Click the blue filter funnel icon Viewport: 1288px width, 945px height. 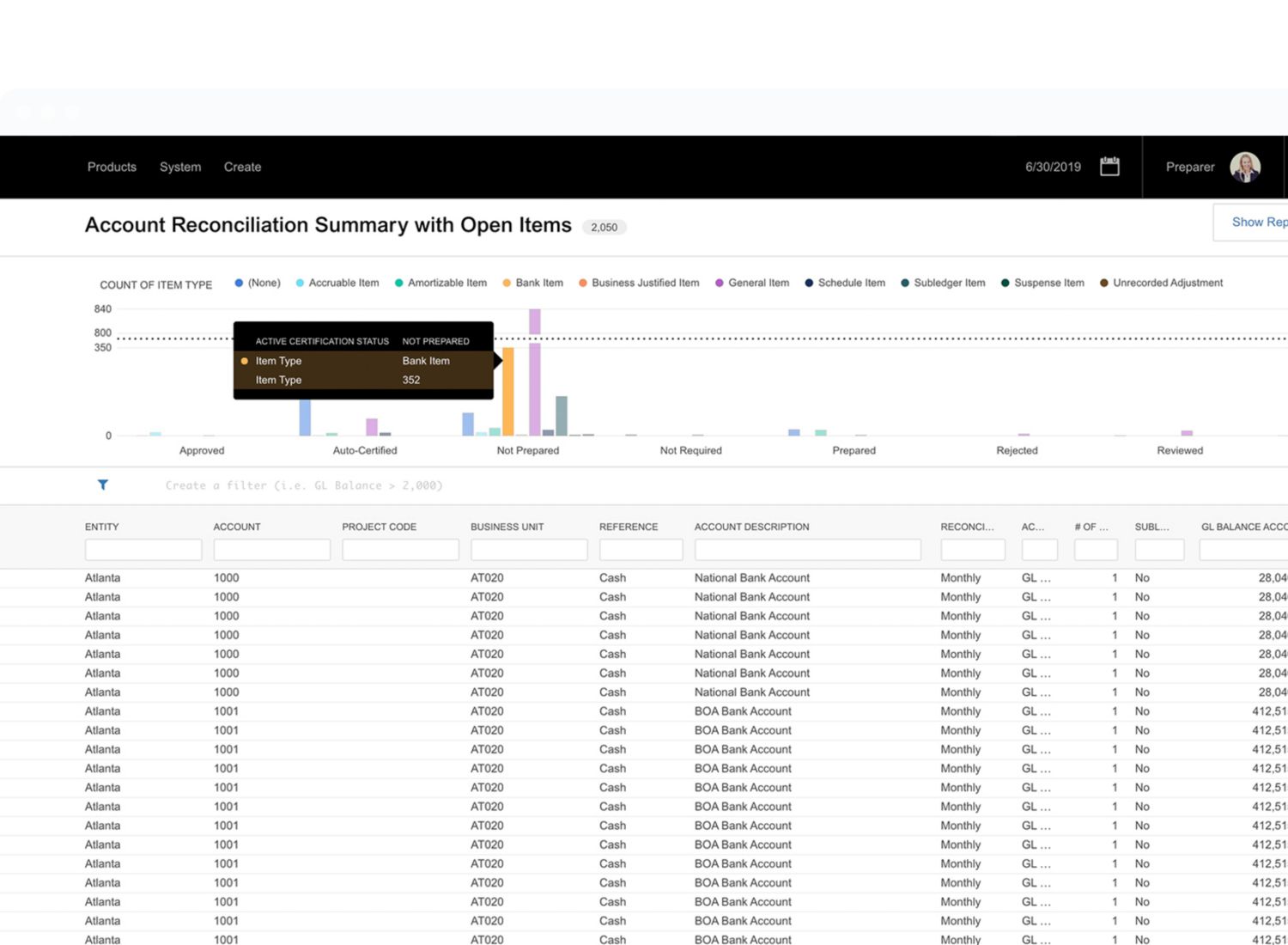click(x=103, y=485)
